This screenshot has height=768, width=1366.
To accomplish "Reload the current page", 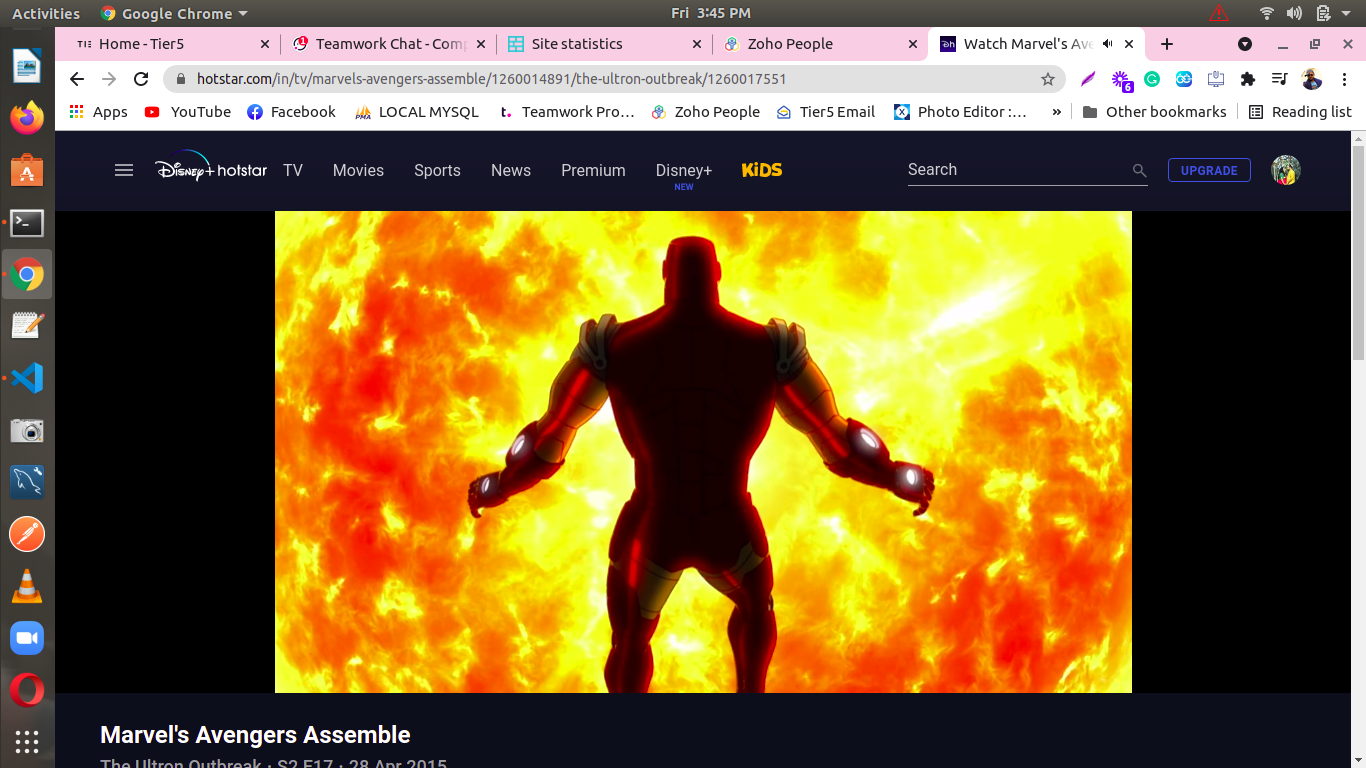I will 141,79.
